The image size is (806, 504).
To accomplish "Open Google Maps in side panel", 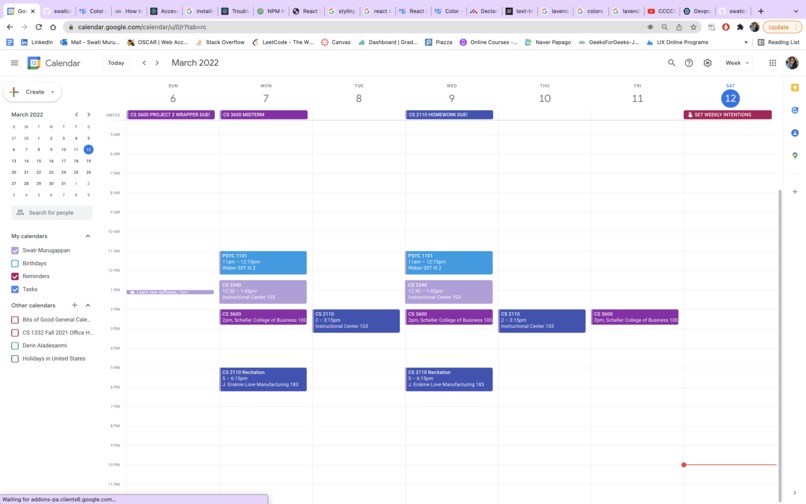I will (795, 155).
